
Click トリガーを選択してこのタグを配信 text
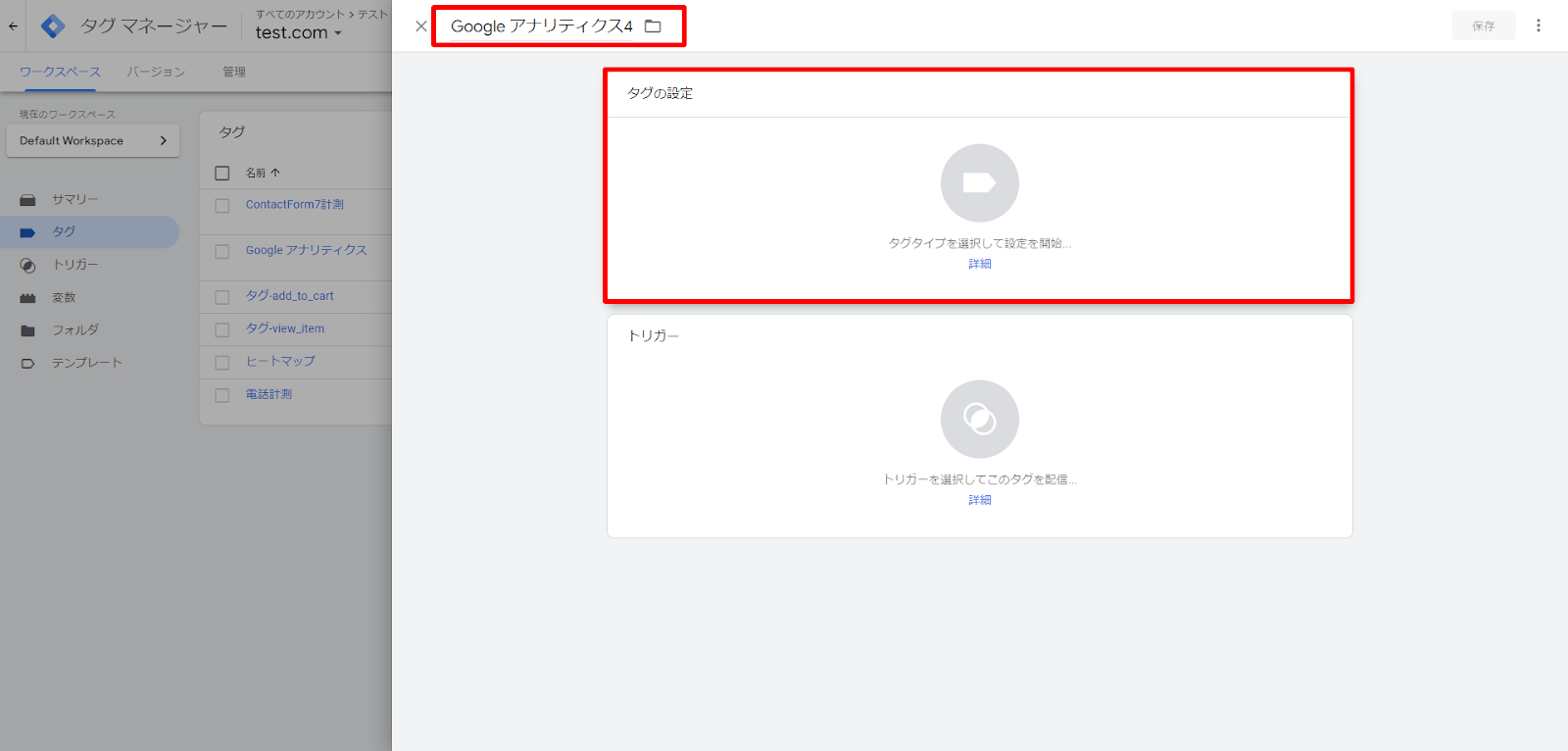click(980, 479)
